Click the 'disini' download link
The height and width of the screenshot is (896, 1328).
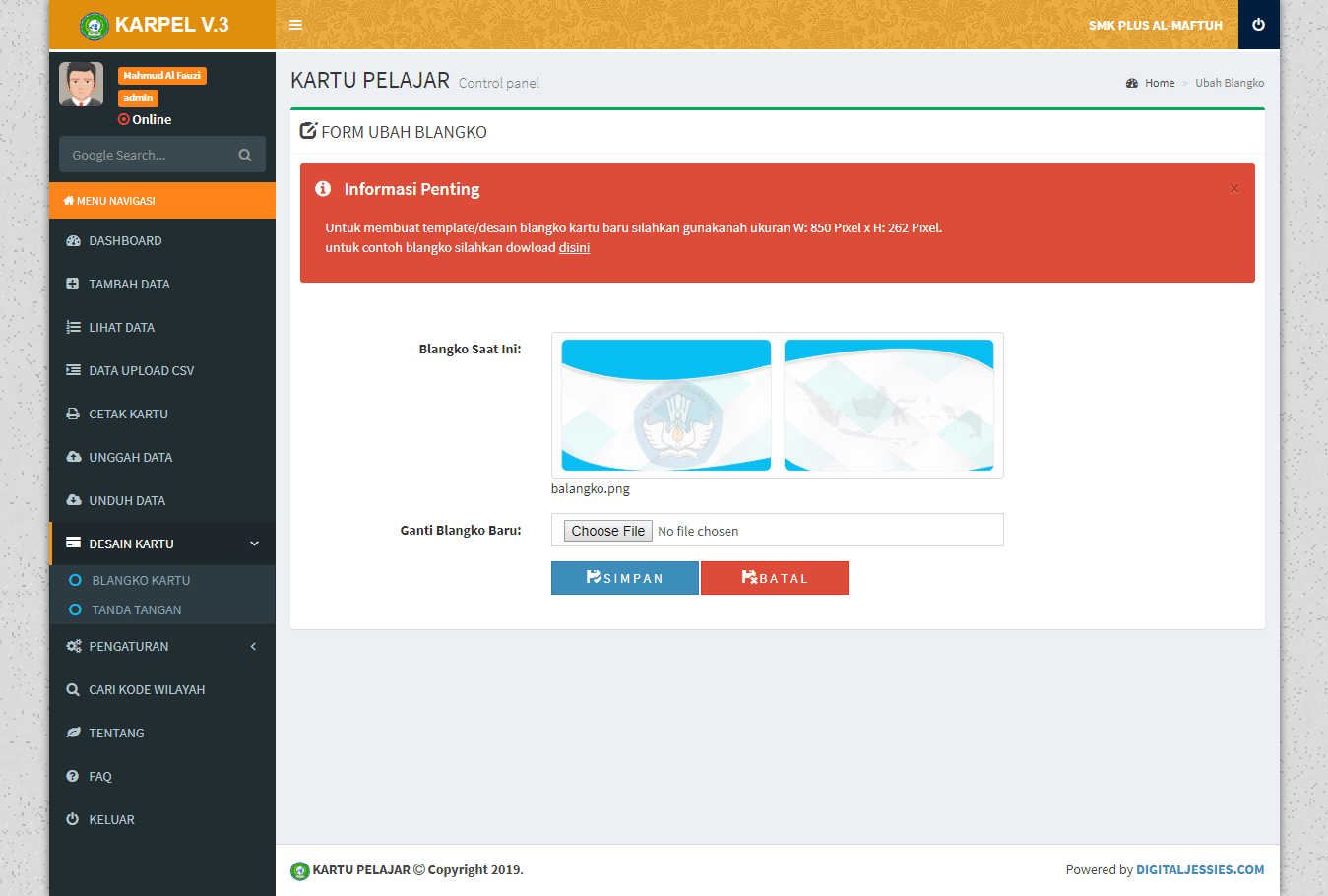click(x=574, y=248)
